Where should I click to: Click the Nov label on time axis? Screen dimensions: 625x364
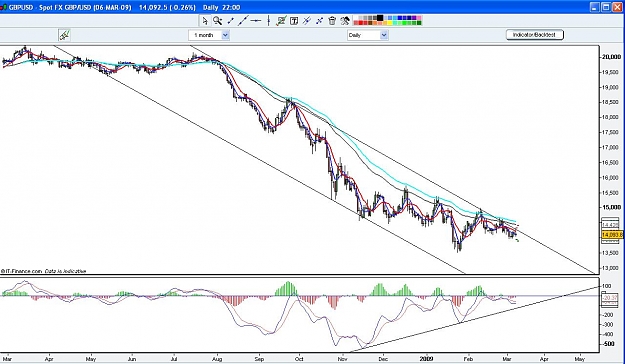(342, 359)
